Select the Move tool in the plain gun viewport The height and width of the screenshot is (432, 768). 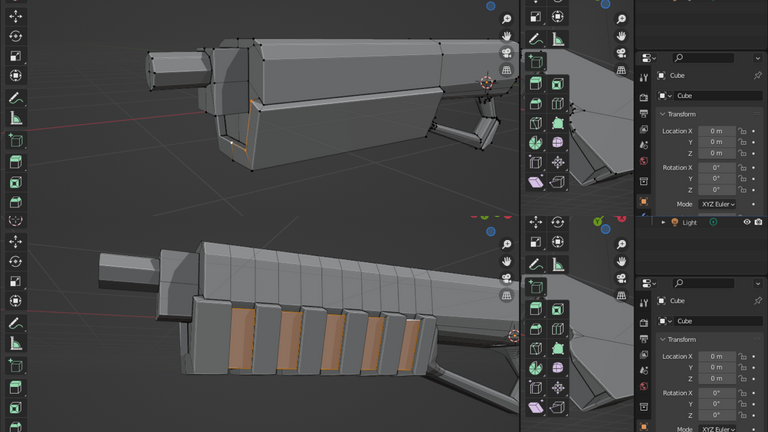coord(16,17)
